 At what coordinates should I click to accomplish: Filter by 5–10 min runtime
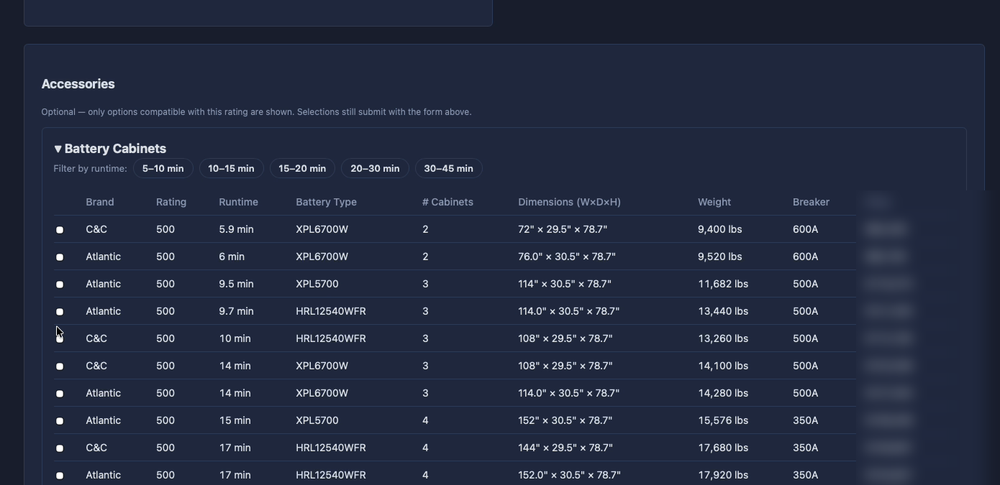pyautogui.click(x=163, y=168)
